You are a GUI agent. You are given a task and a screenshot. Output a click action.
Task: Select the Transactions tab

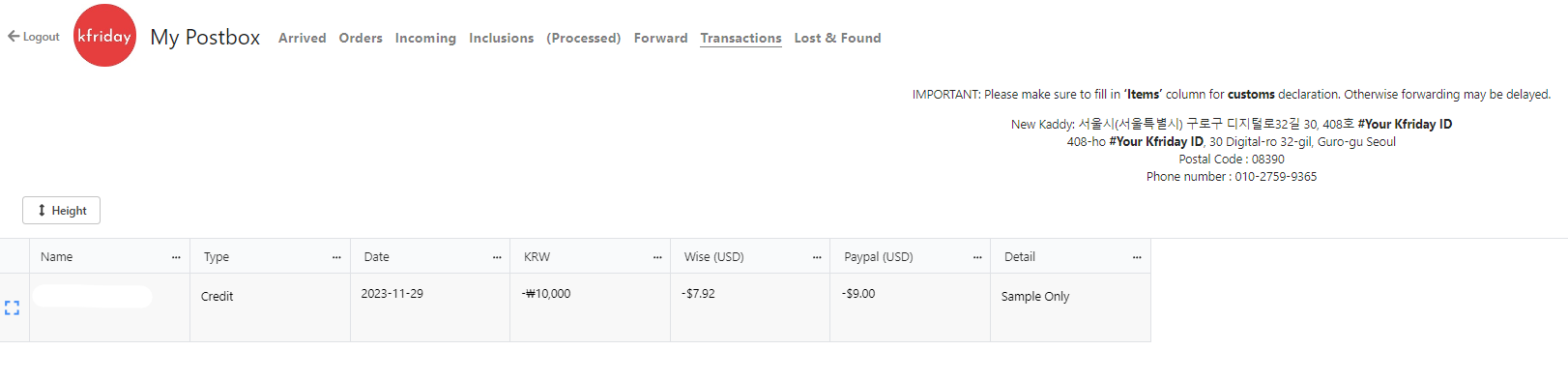point(741,38)
